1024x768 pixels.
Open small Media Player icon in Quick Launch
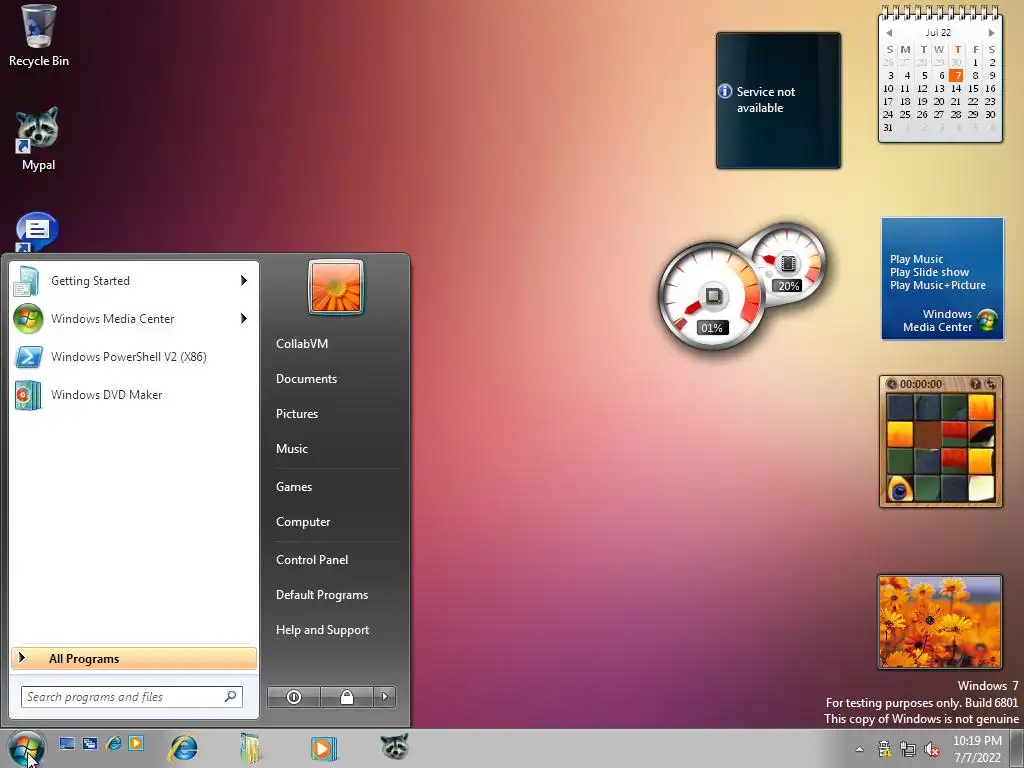tap(136, 743)
